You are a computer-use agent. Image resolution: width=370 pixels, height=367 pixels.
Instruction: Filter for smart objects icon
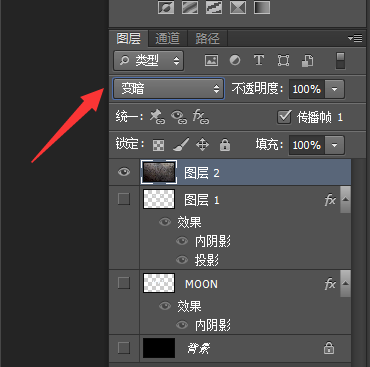coord(307,61)
